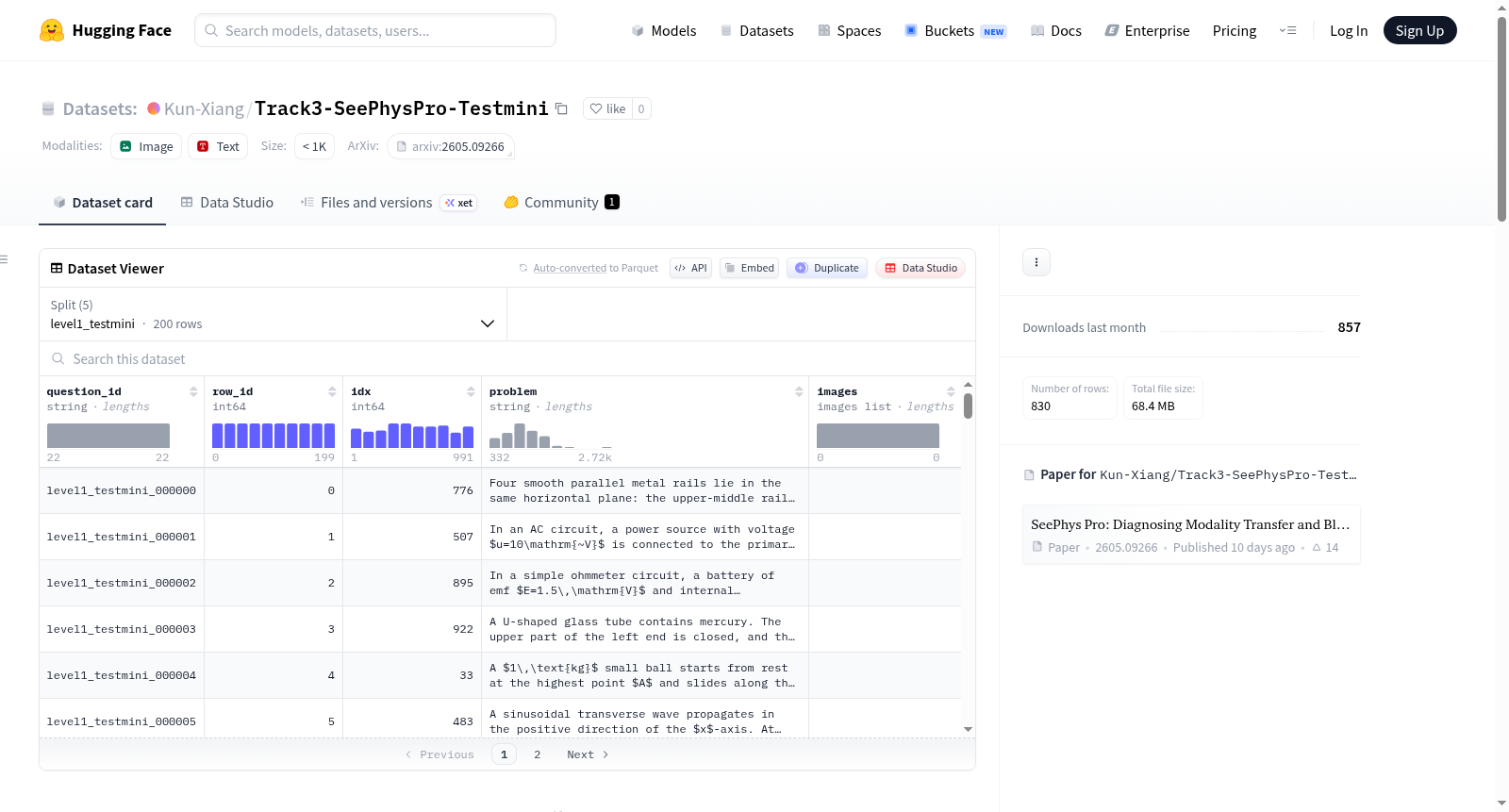Go to Spaces in top navigation

click(849, 30)
